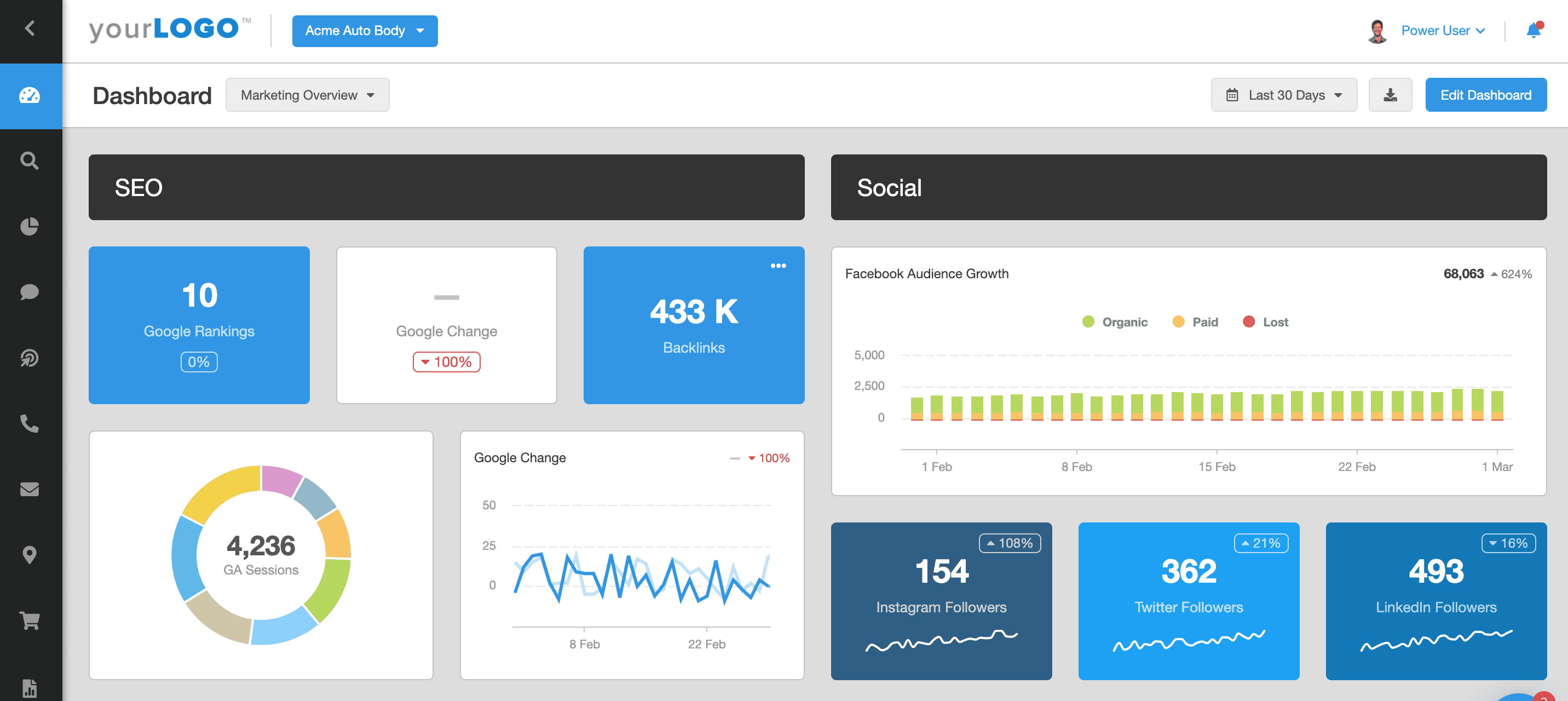
Task: Click the Edit Dashboard button
Action: (x=1485, y=95)
